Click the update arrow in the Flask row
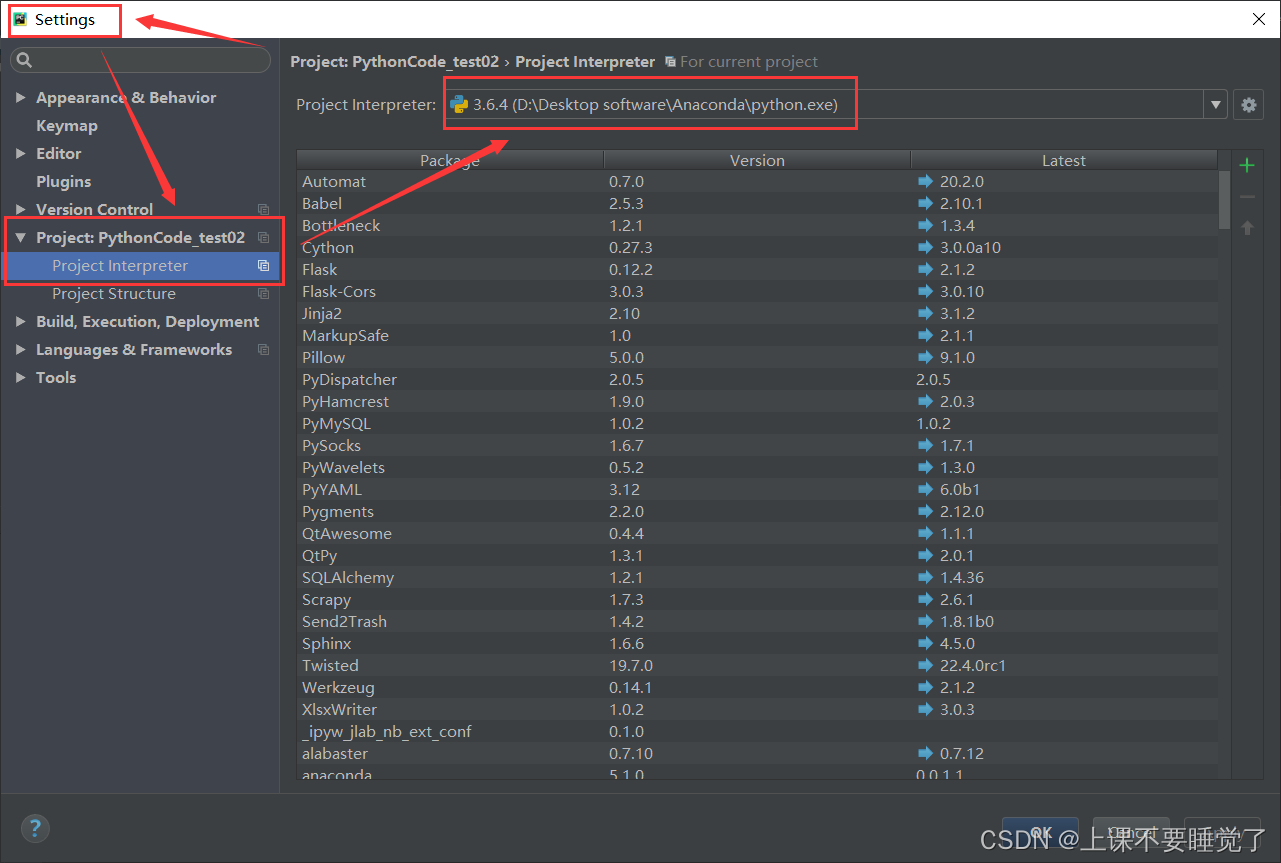This screenshot has height=863, width=1281. tap(925, 270)
